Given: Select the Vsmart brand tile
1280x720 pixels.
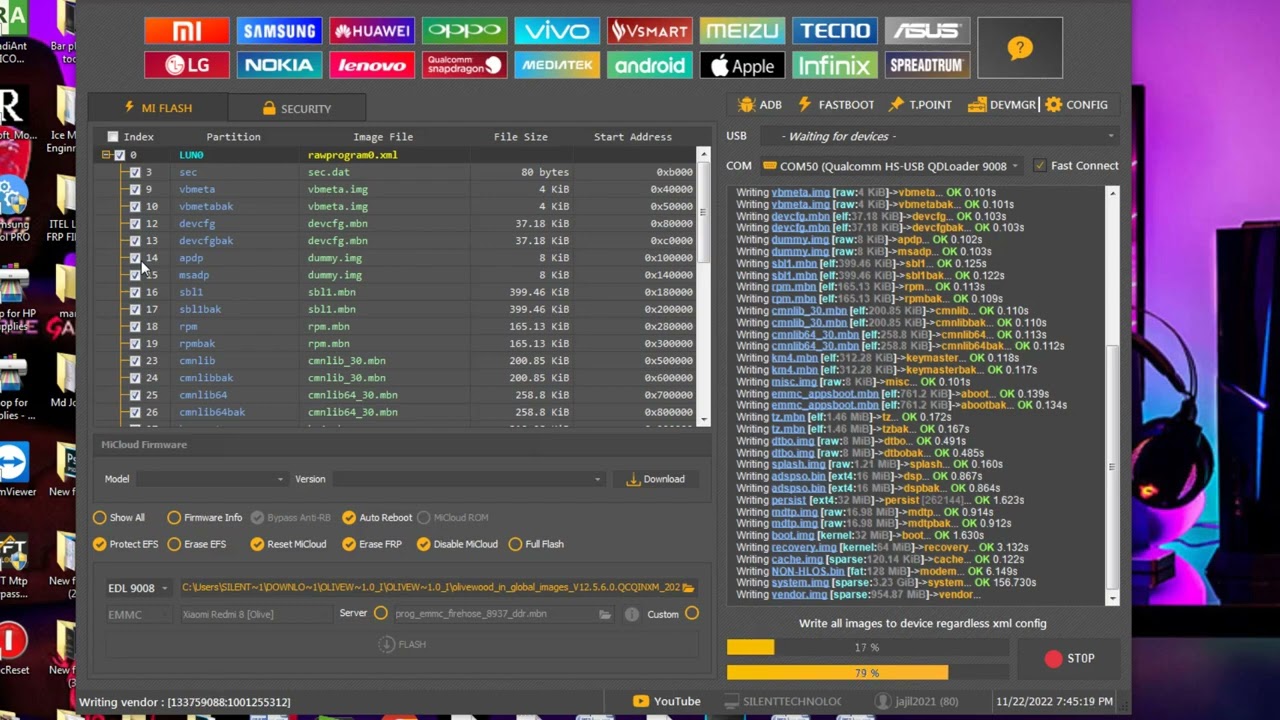Looking at the screenshot, I should tap(649, 31).
